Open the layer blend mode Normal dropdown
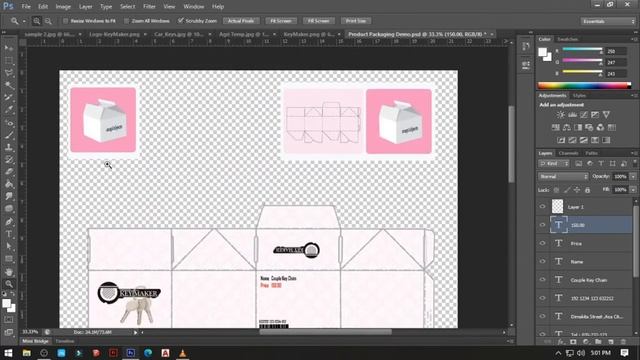The height and width of the screenshot is (360, 640). pos(563,176)
